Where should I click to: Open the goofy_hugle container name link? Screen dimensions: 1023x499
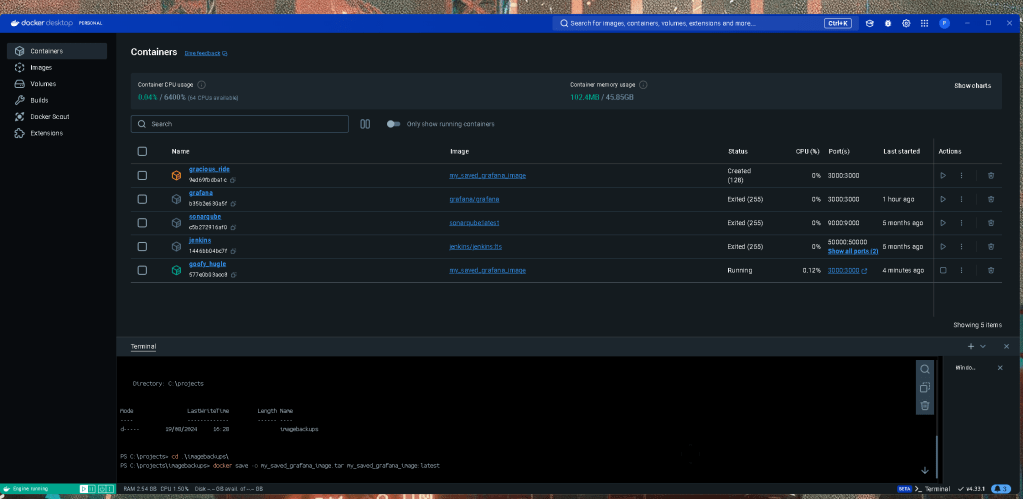[x=207, y=264]
